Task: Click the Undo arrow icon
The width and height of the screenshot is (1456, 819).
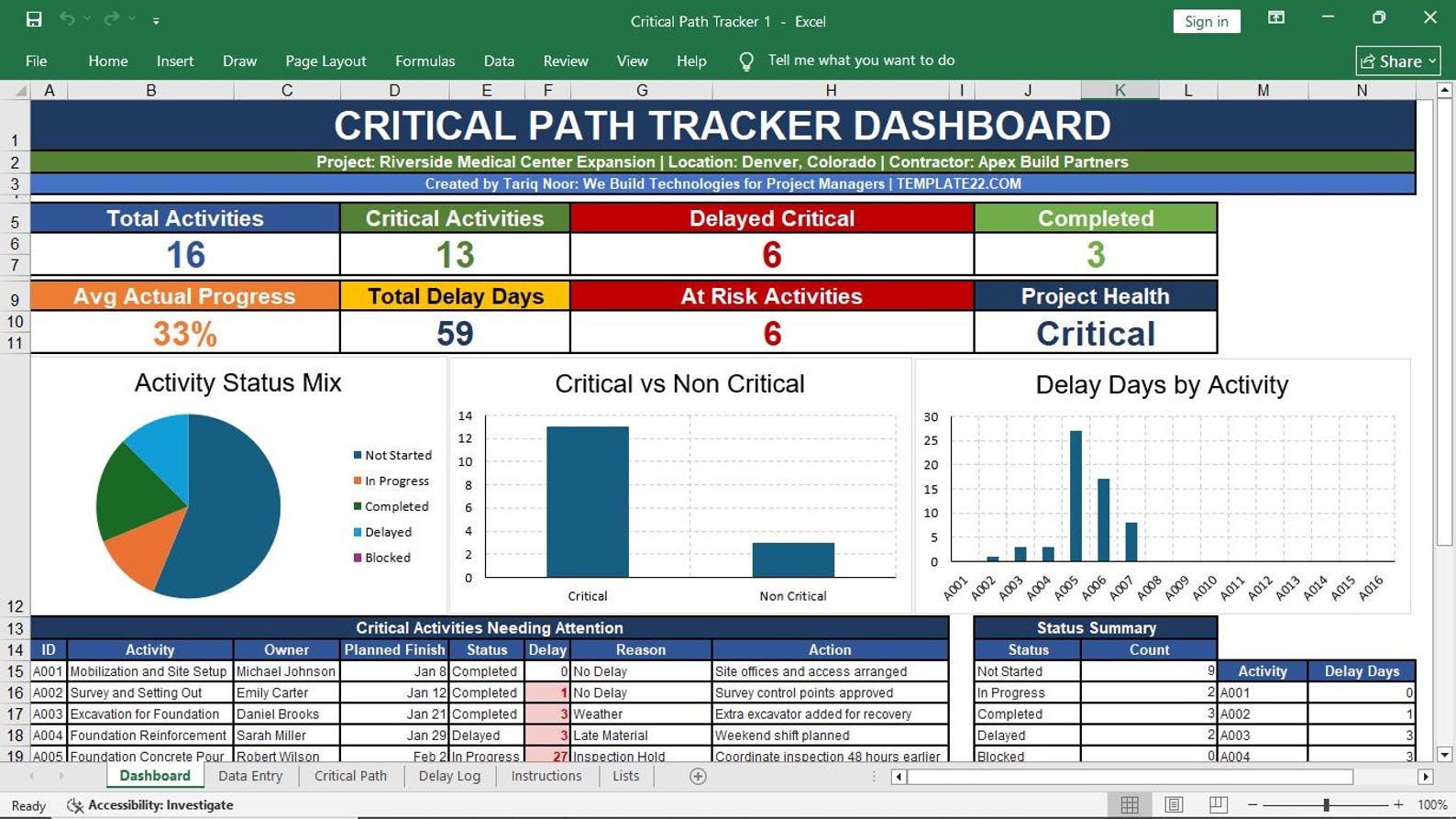Action: click(67, 19)
